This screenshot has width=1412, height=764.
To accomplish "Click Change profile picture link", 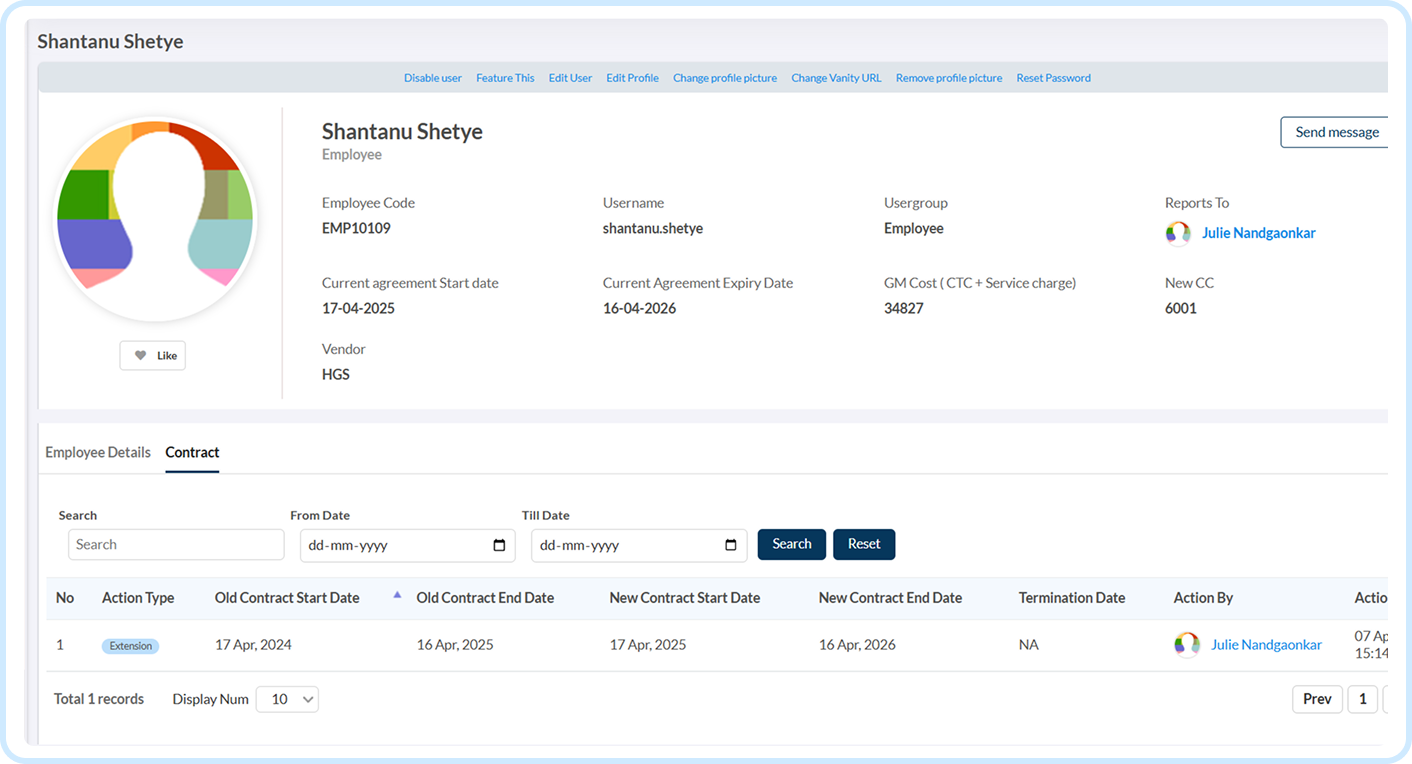I will pyautogui.click(x=725, y=78).
